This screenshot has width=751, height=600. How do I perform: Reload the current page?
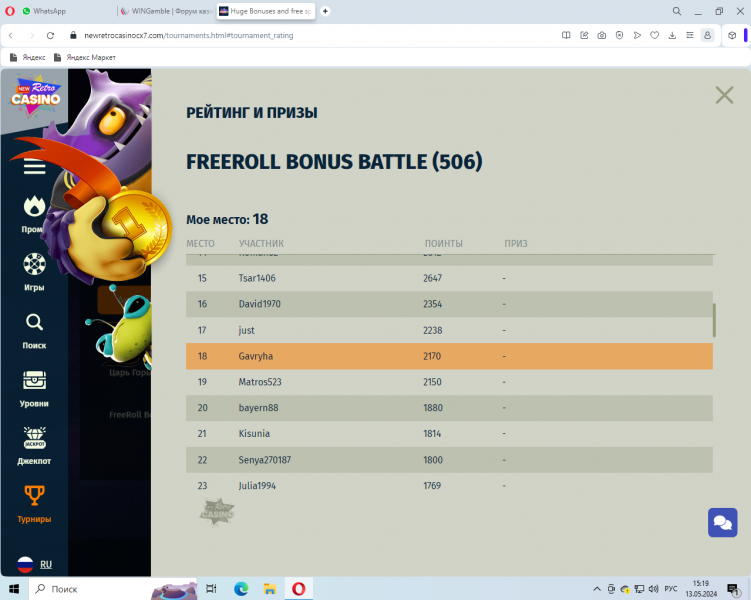tap(50, 35)
